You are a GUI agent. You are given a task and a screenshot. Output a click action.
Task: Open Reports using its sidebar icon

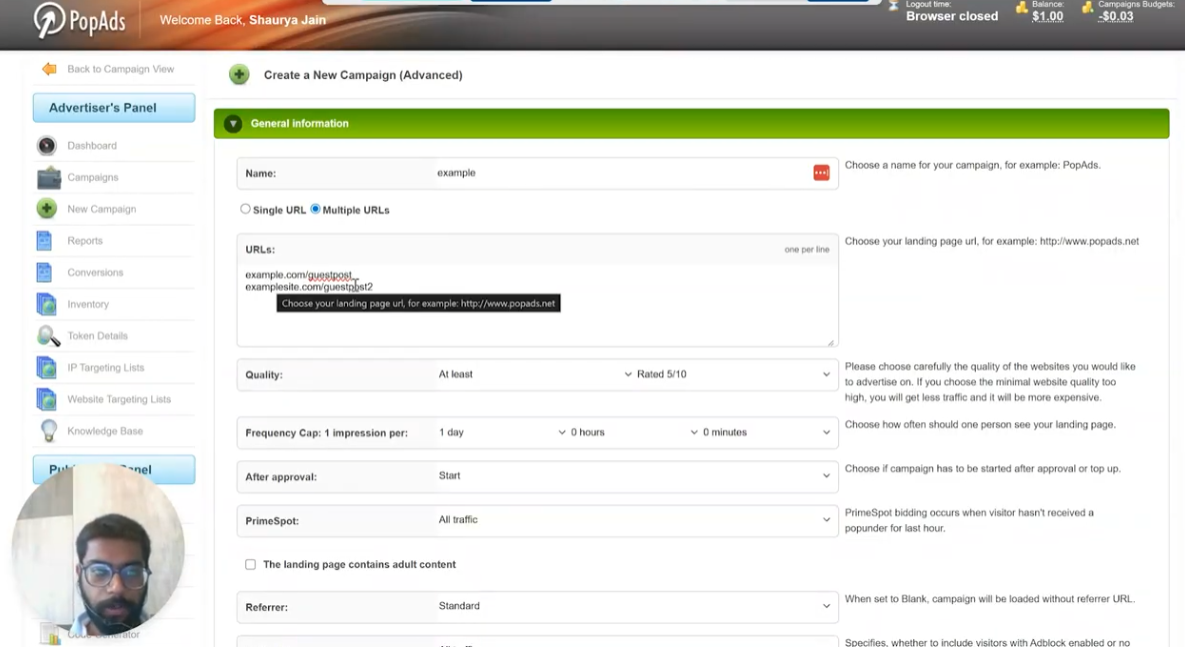click(x=45, y=241)
